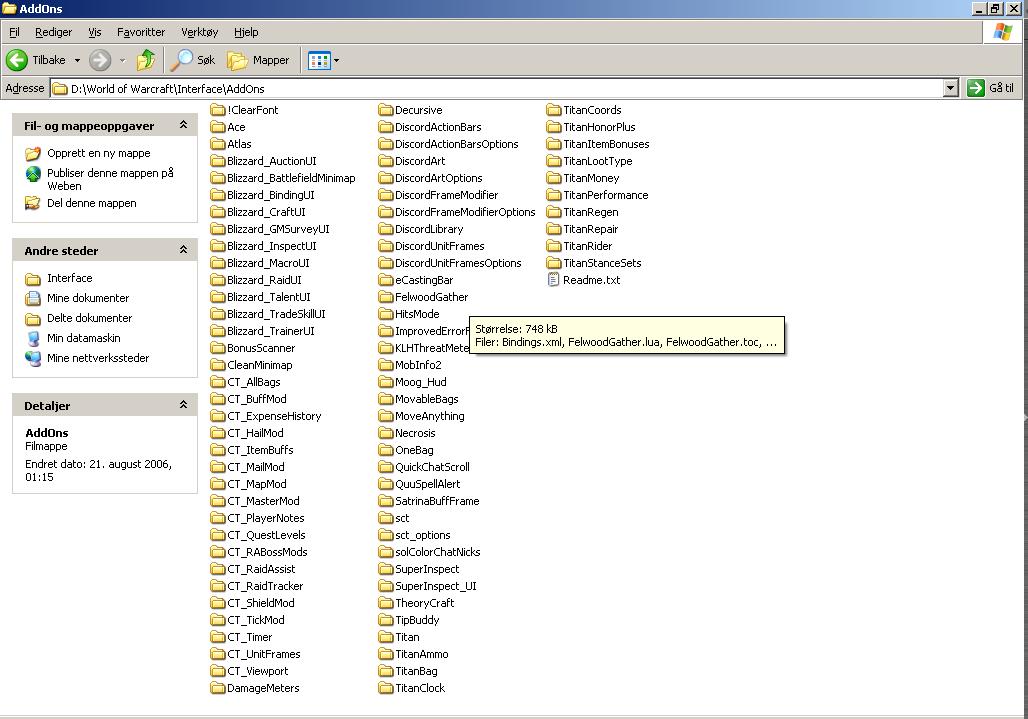This screenshot has width=1028, height=719.
Task: Open Mine nettverkssteder link
Action: [98, 358]
